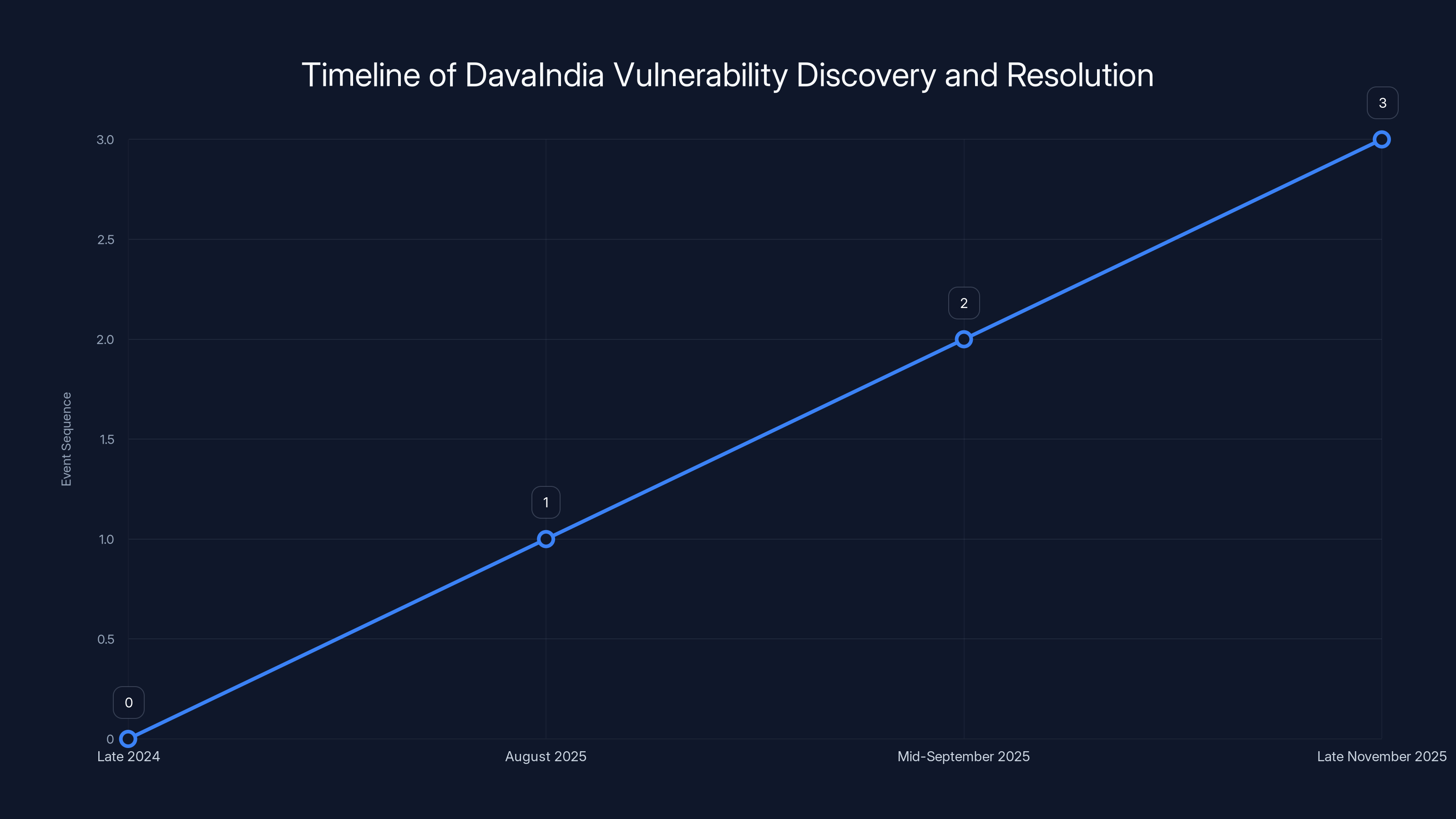Click the label badge showing 1
The width and height of the screenshot is (1456, 819).
(x=546, y=501)
